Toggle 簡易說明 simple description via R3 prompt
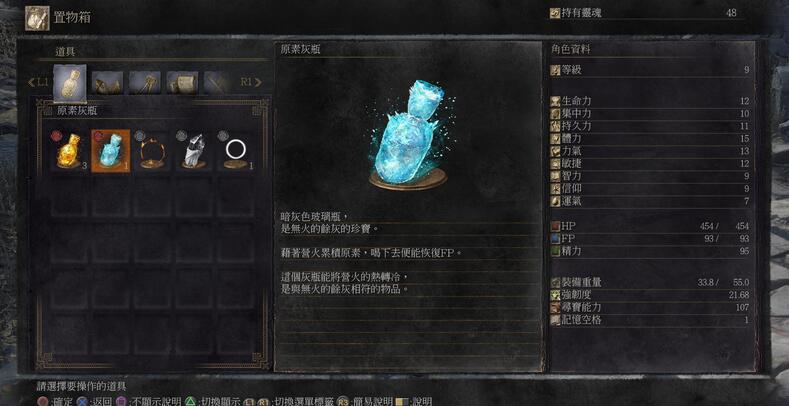Image resolution: width=789 pixels, height=406 pixels. pos(364,401)
